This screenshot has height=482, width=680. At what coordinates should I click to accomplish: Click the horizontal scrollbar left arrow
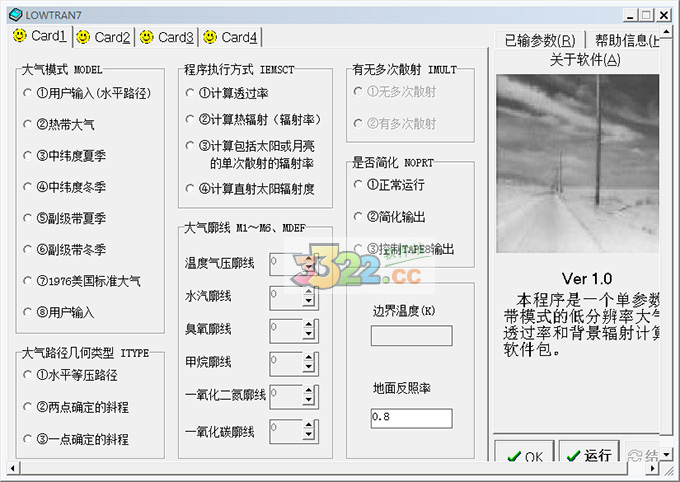(x=13, y=468)
